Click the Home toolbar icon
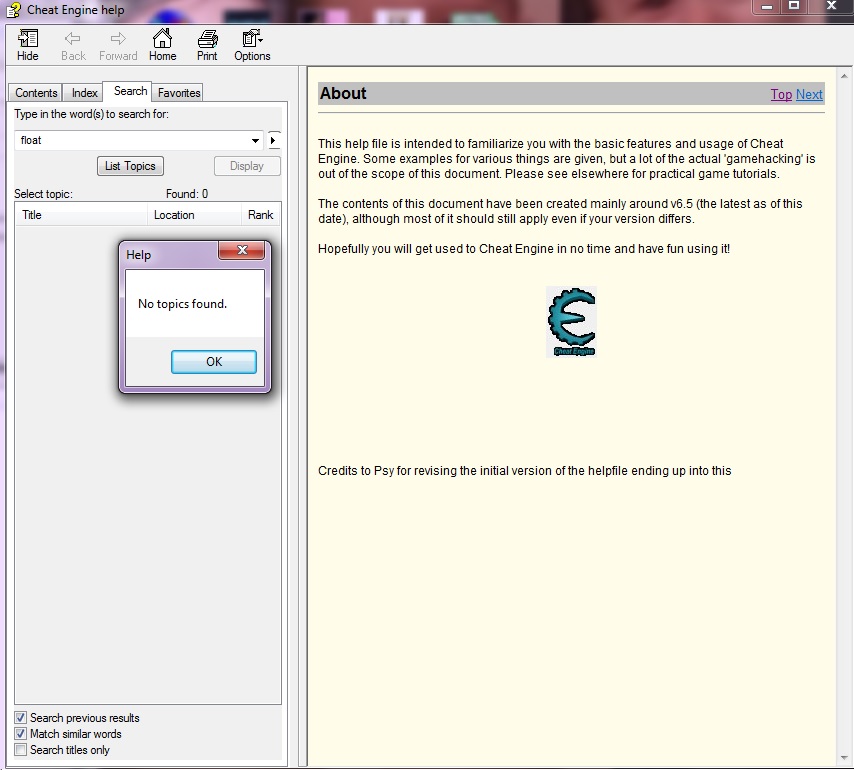This screenshot has width=854, height=770. [162, 44]
